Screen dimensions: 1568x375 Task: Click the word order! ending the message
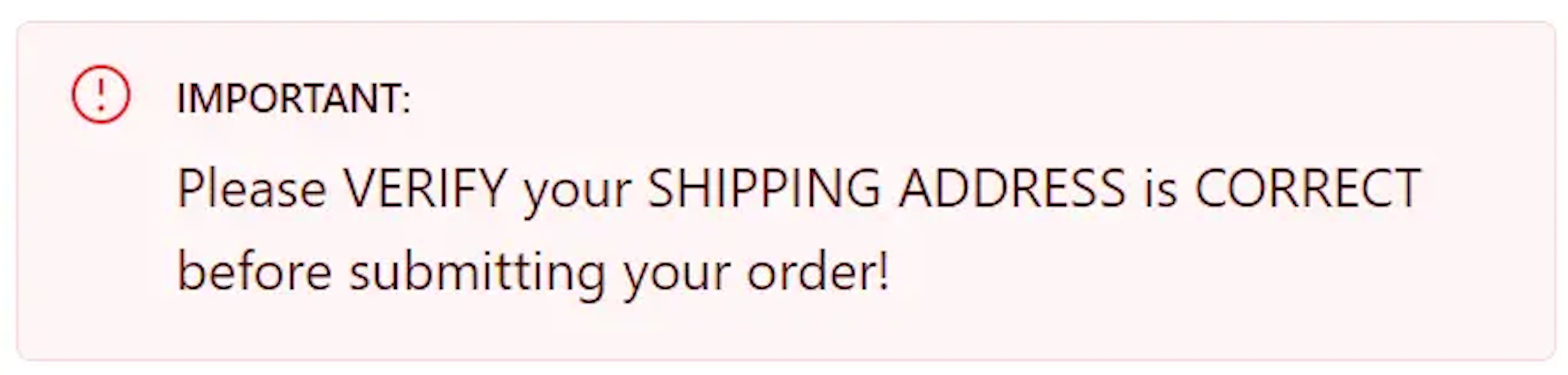[x=818, y=272]
